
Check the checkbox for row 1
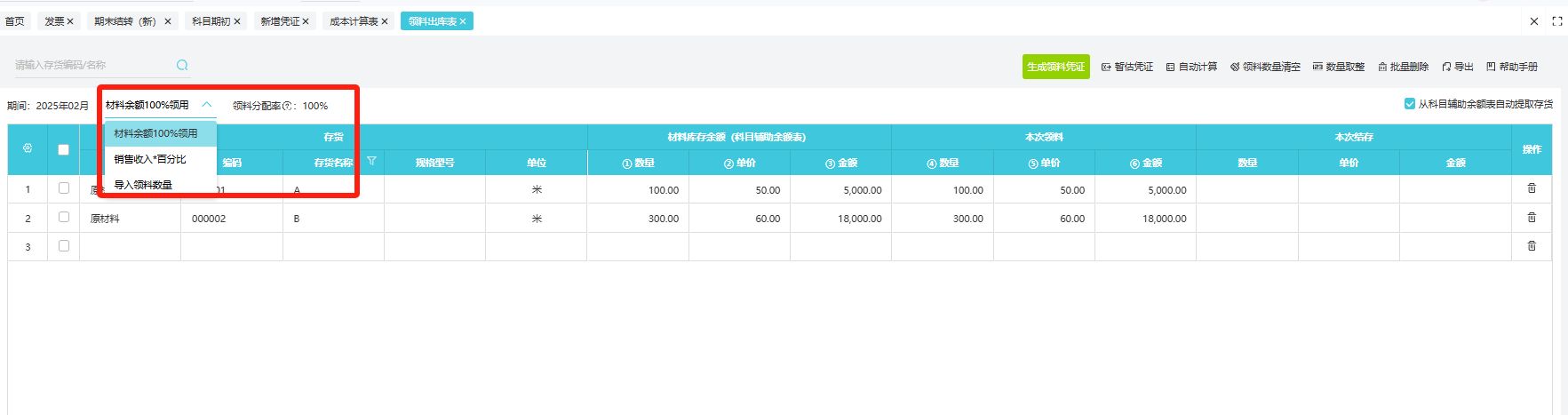tap(63, 188)
